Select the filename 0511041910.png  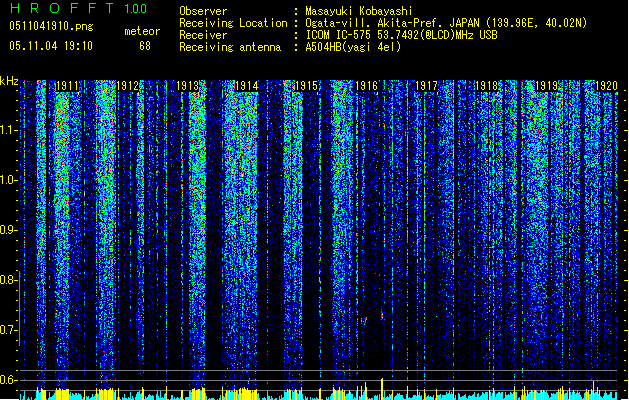click(51, 26)
